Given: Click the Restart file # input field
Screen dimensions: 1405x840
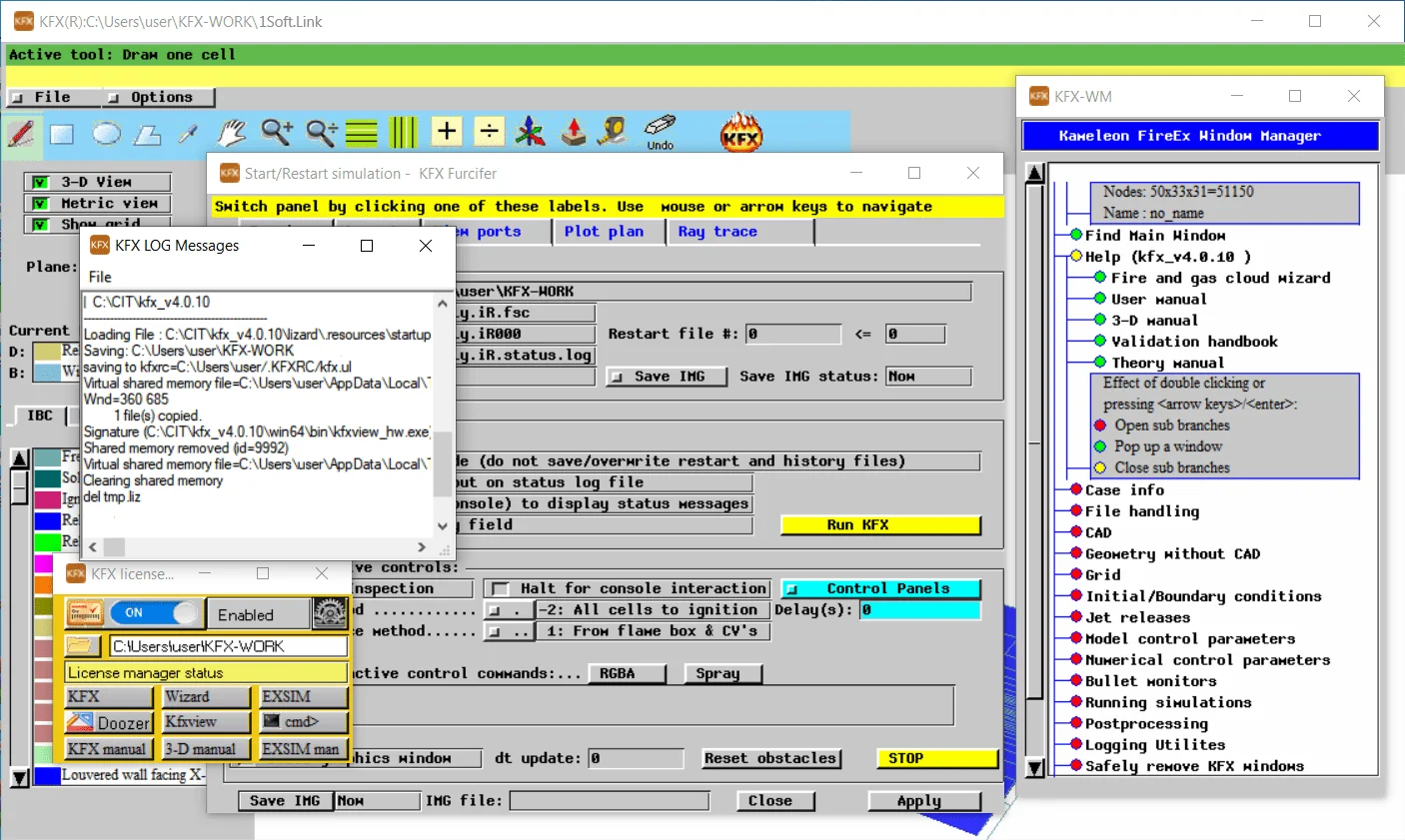Looking at the screenshot, I should (793, 334).
